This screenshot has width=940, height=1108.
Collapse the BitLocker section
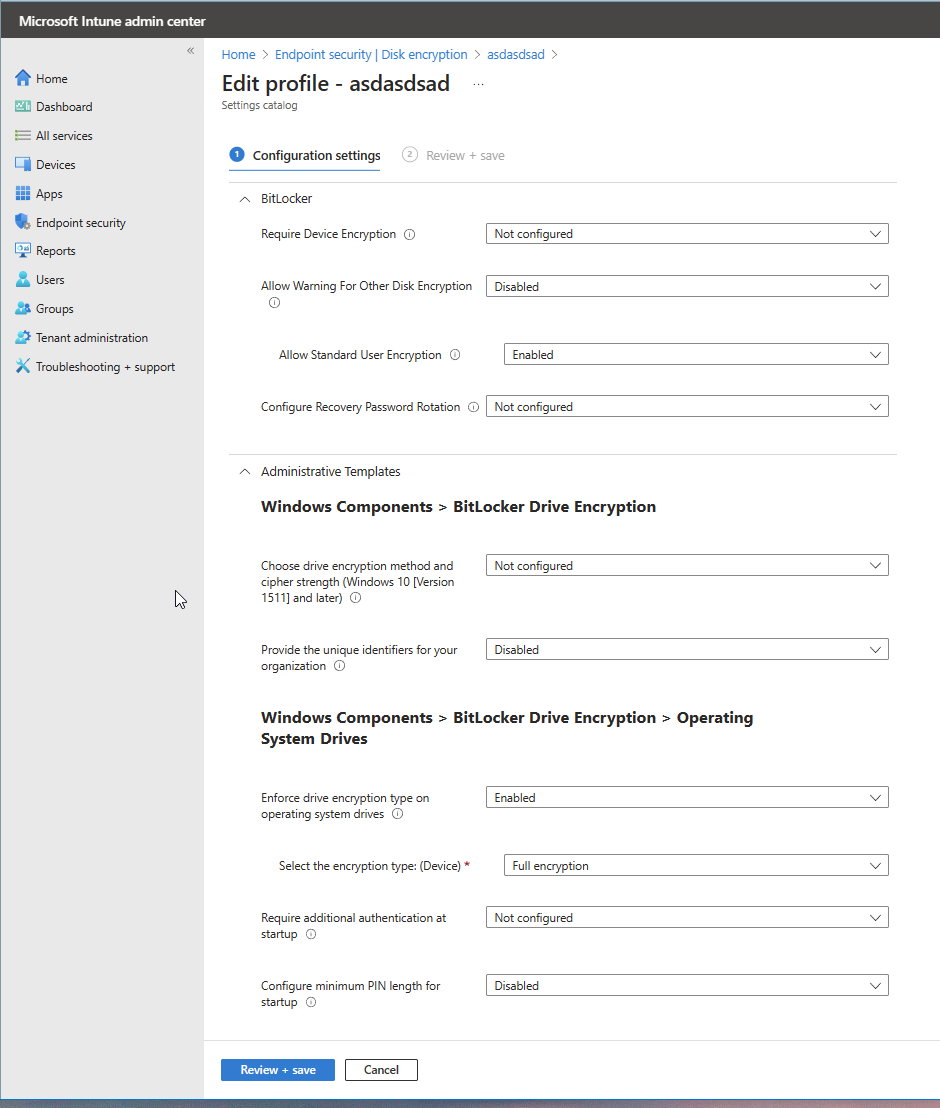(244, 198)
